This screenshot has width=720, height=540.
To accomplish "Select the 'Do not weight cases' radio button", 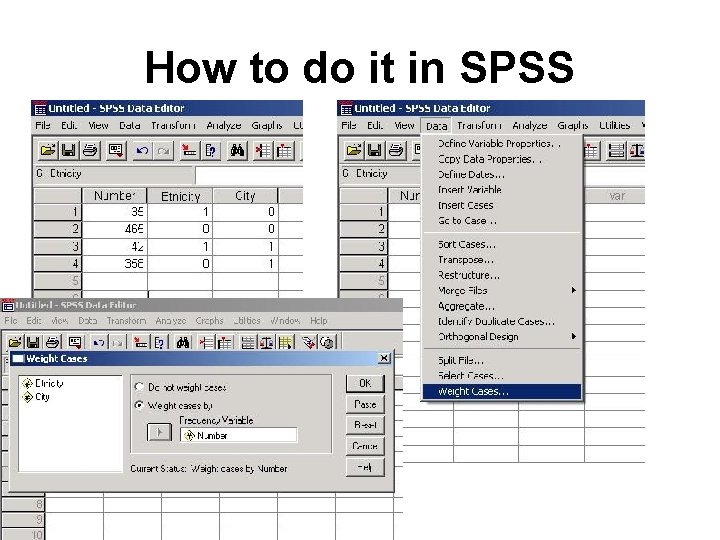I will click(x=139, y=387).
